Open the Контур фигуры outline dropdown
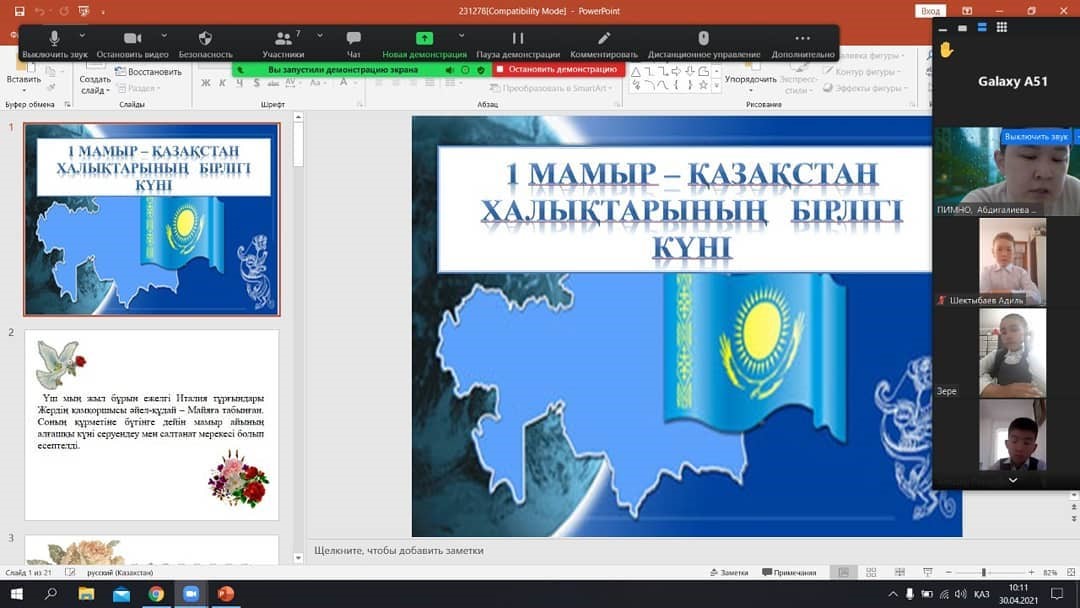The width and height of the screenshot is (1080, 608). click(864, 72)
